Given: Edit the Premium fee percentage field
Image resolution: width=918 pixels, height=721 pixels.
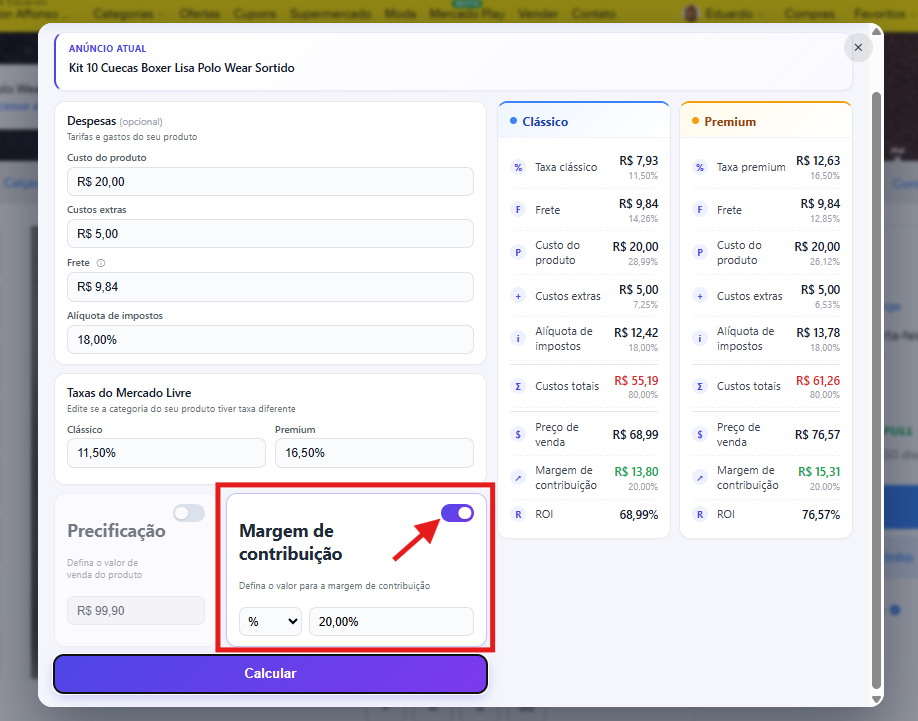Looking at the screenshot, I should click(x=374, y=453).
